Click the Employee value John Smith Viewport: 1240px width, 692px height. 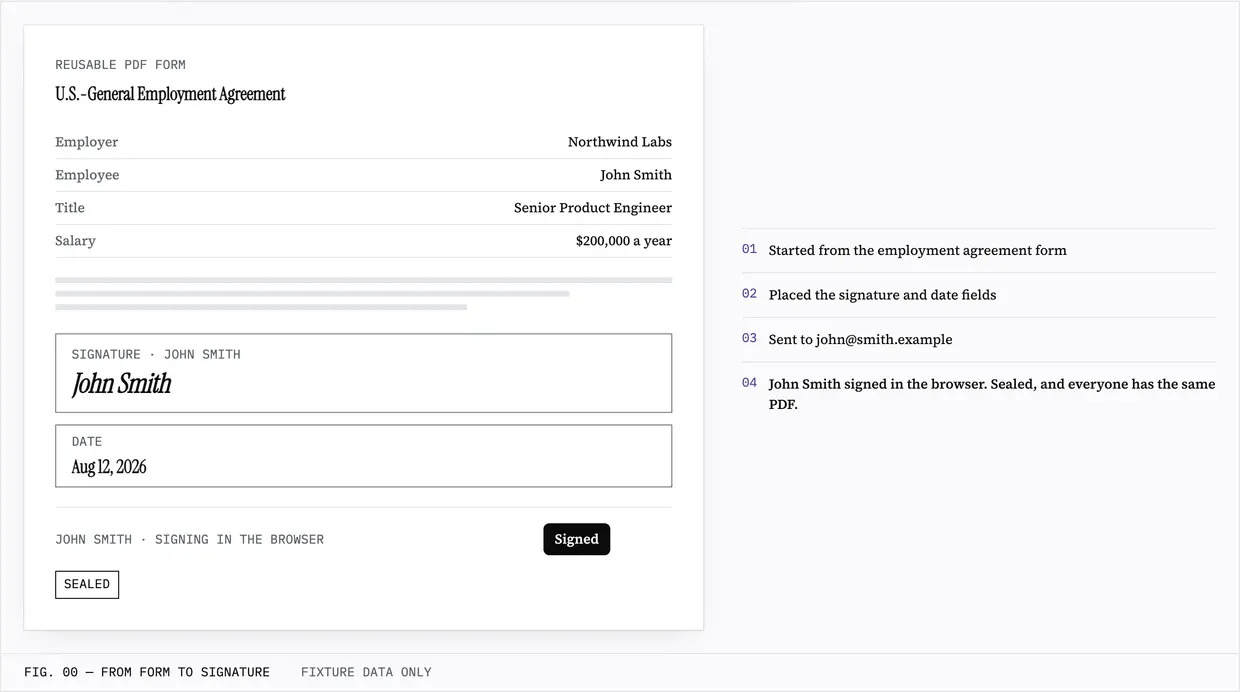click(636, 175)
